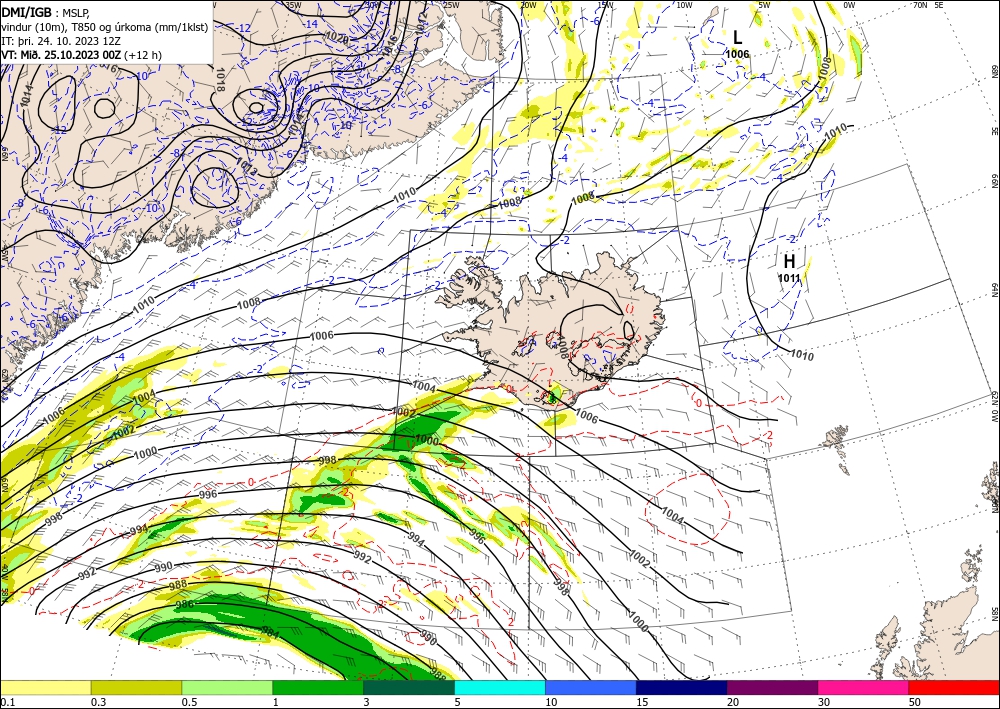Click the navy 15–20 legend swatch
This screenshot has width=1000, height=709.
pos(682,687)
